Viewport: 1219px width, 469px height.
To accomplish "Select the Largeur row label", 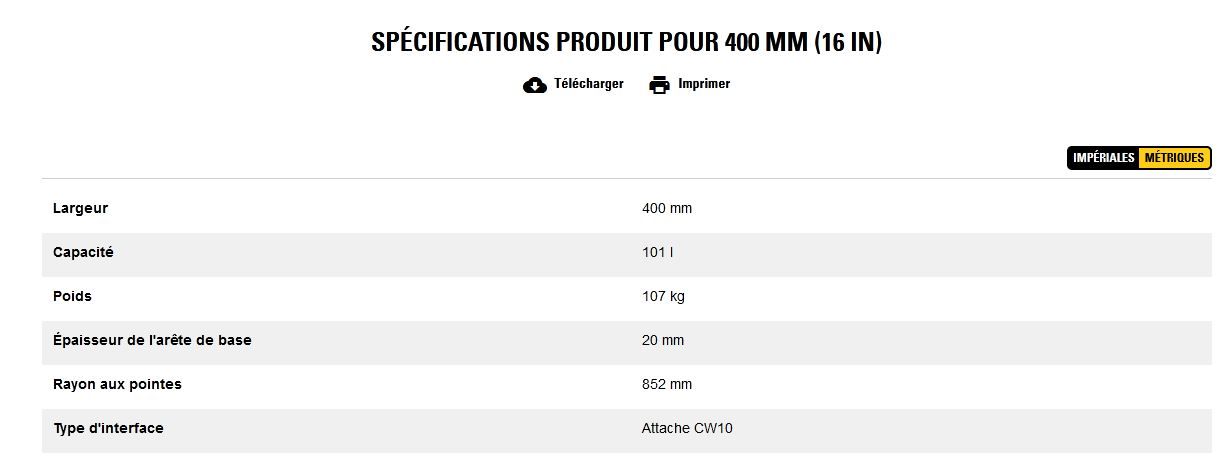I will click(x=80, y=208).
